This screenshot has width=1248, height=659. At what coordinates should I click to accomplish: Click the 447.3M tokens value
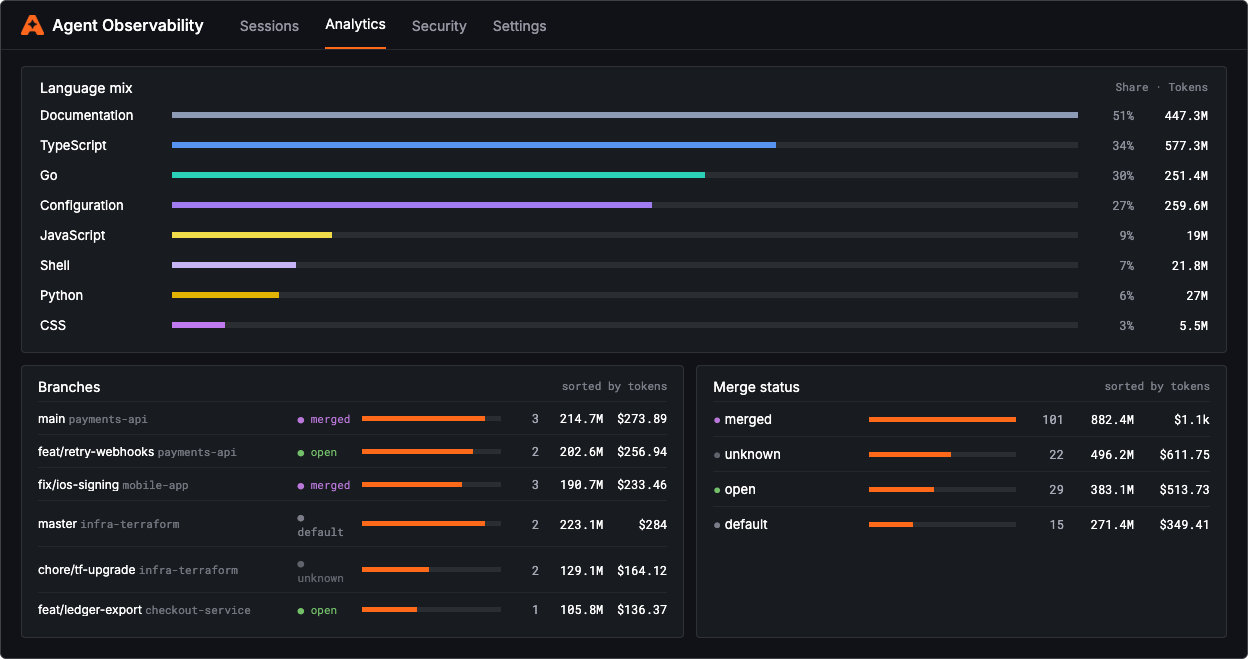(1186, 116)
